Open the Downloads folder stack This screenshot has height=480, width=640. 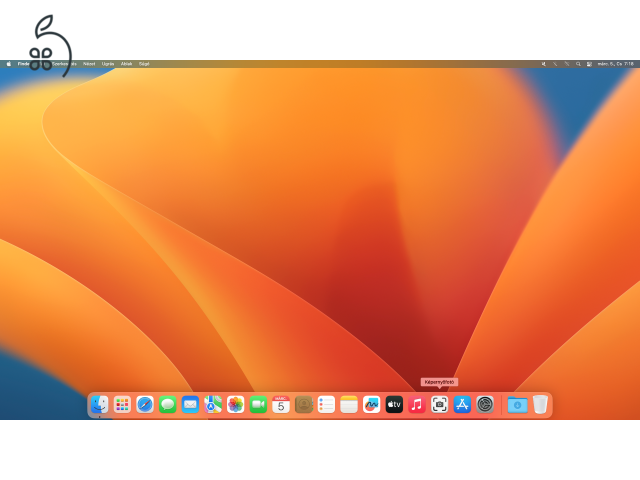(x=518, y=404)
